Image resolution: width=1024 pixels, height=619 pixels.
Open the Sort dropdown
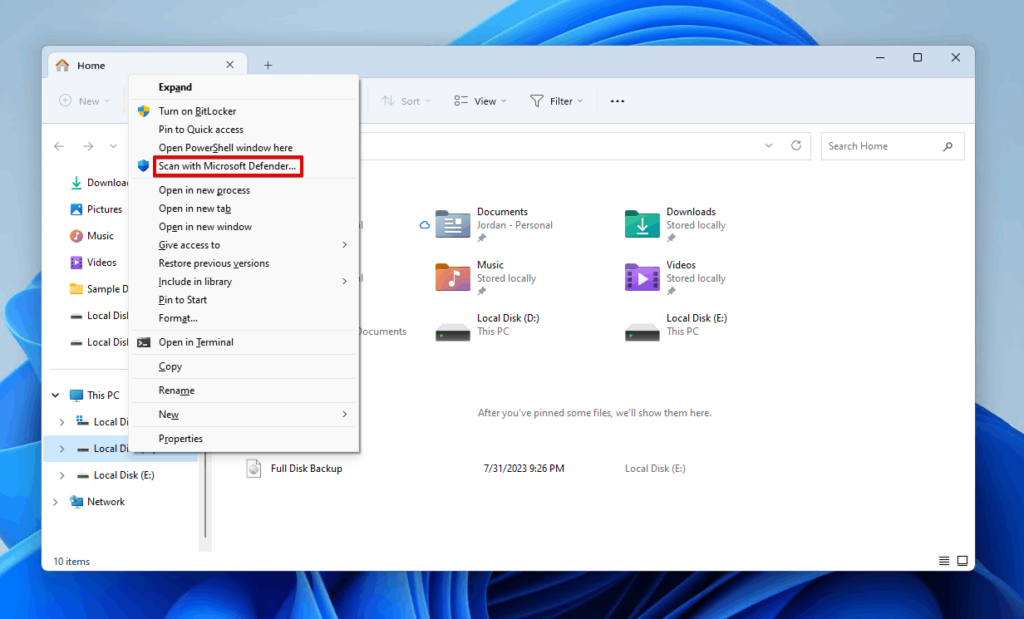tap(405, 100)
